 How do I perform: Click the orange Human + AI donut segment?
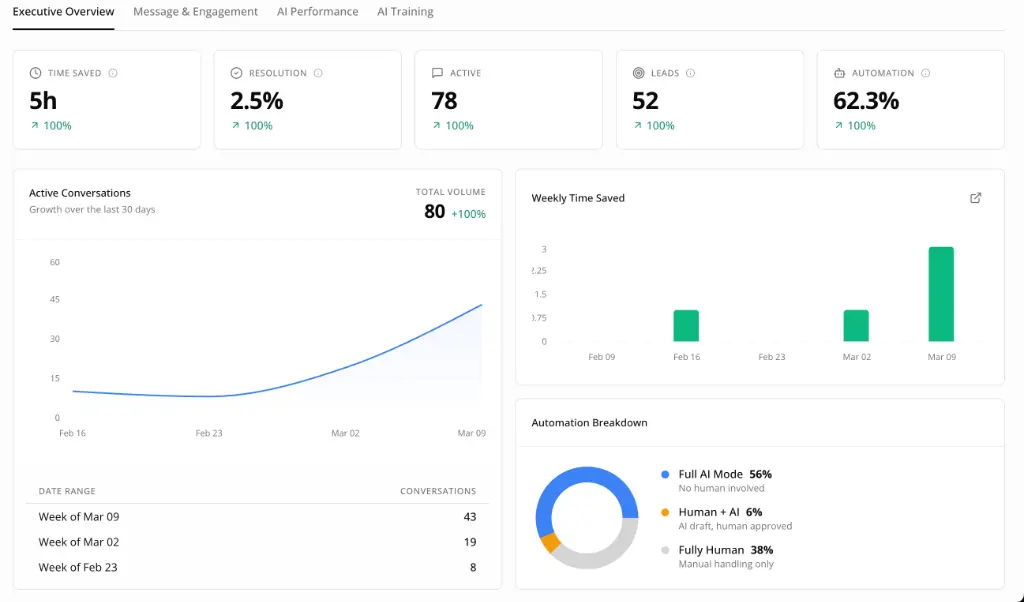click(x=550, y=543)
